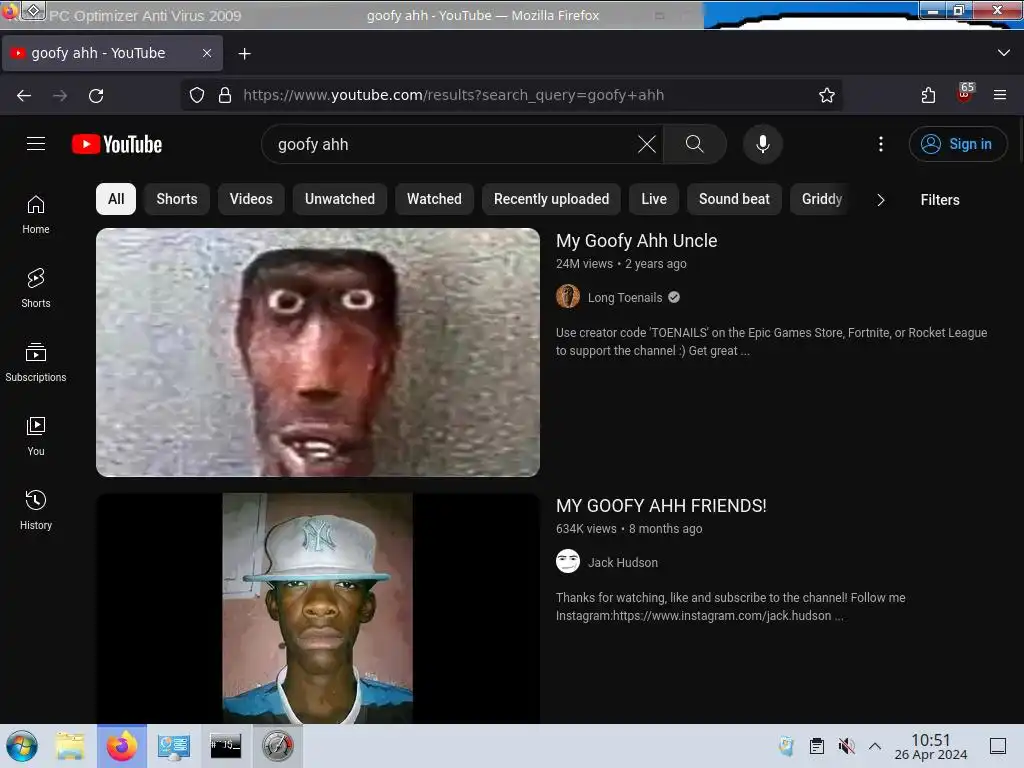Open the My Goofy Ahh Uncle video title
Image resolution: width=1024 pixels, height=768 pixels.
point(636,241)
